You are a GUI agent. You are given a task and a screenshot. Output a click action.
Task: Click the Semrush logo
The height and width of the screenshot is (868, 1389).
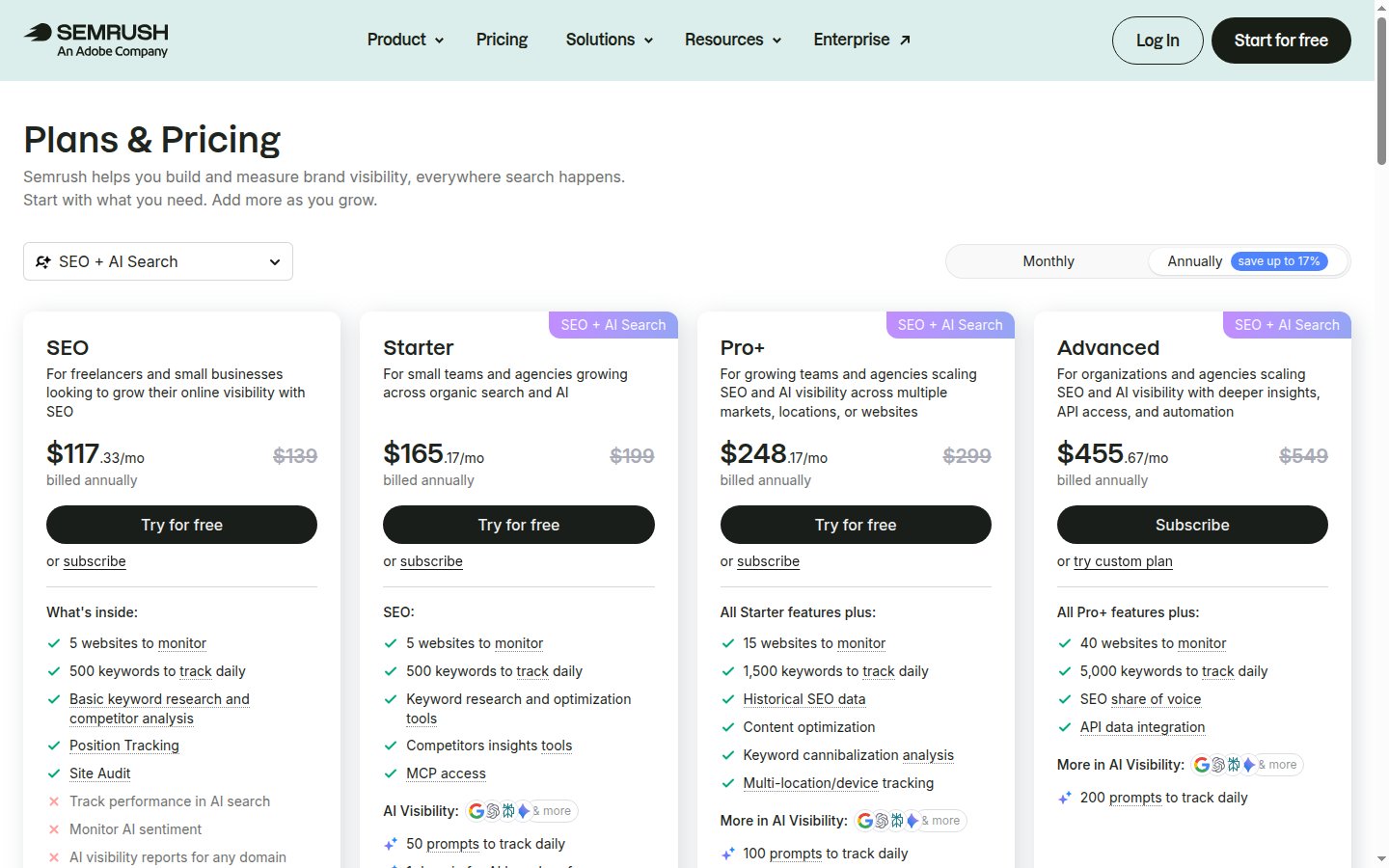96,40
